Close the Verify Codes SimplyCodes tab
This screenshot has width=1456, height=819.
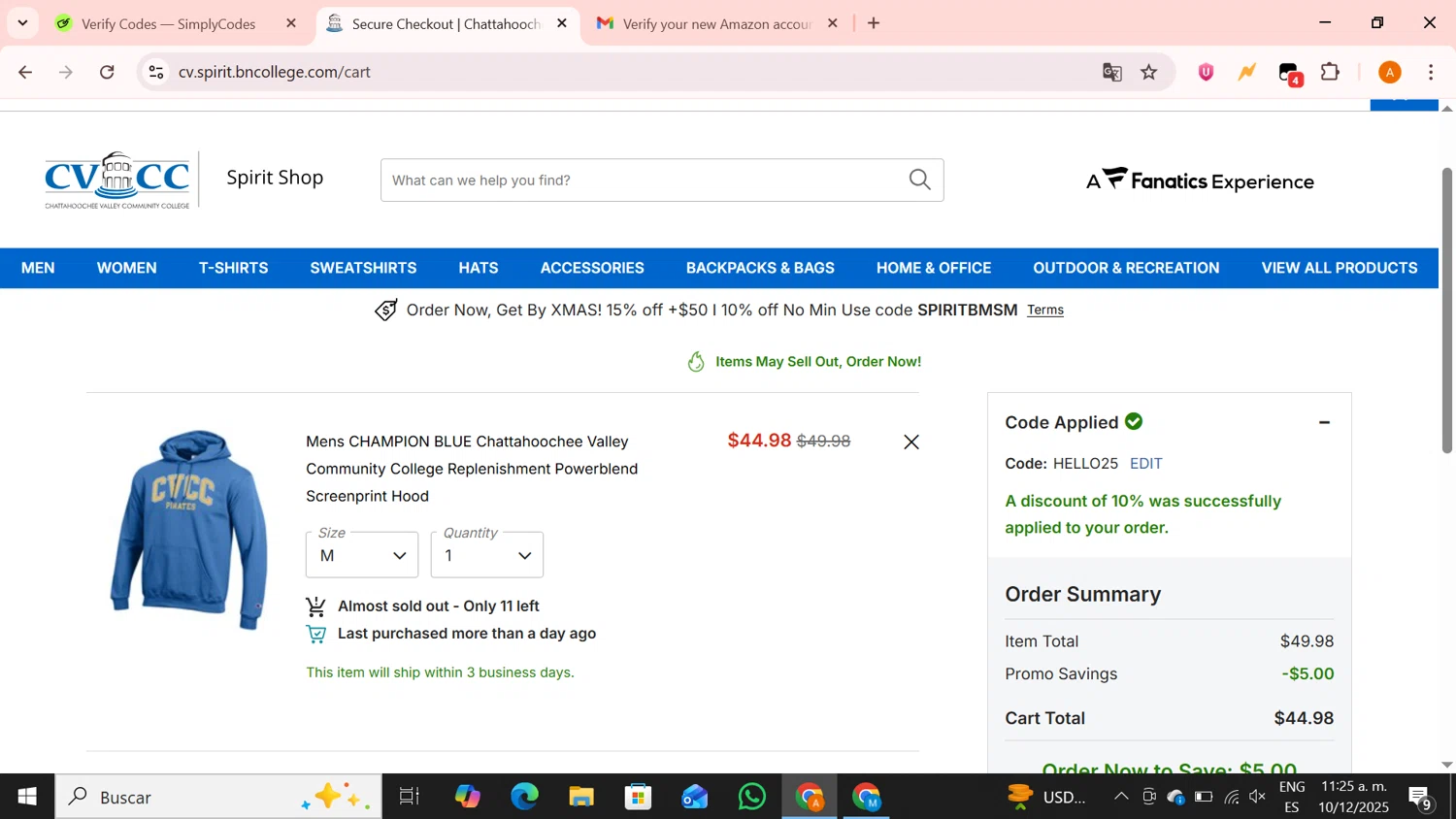click(291, 23)
